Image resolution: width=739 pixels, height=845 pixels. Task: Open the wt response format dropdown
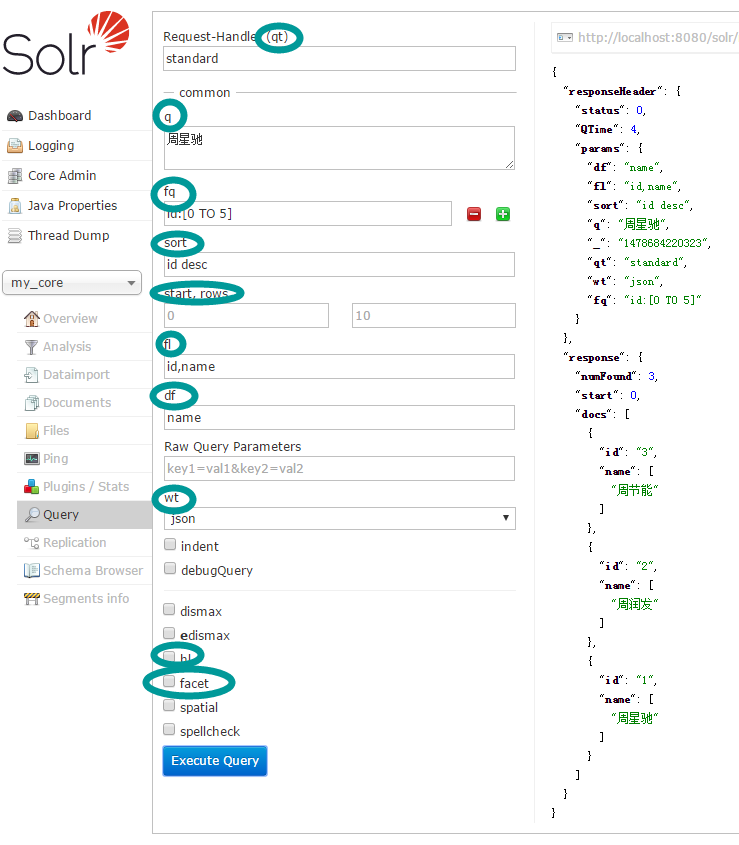coord(340,518)
